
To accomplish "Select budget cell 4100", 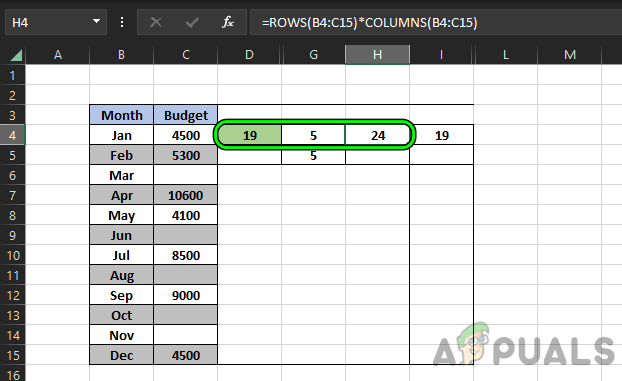I will pyautogui.click(x=186, y=216).
